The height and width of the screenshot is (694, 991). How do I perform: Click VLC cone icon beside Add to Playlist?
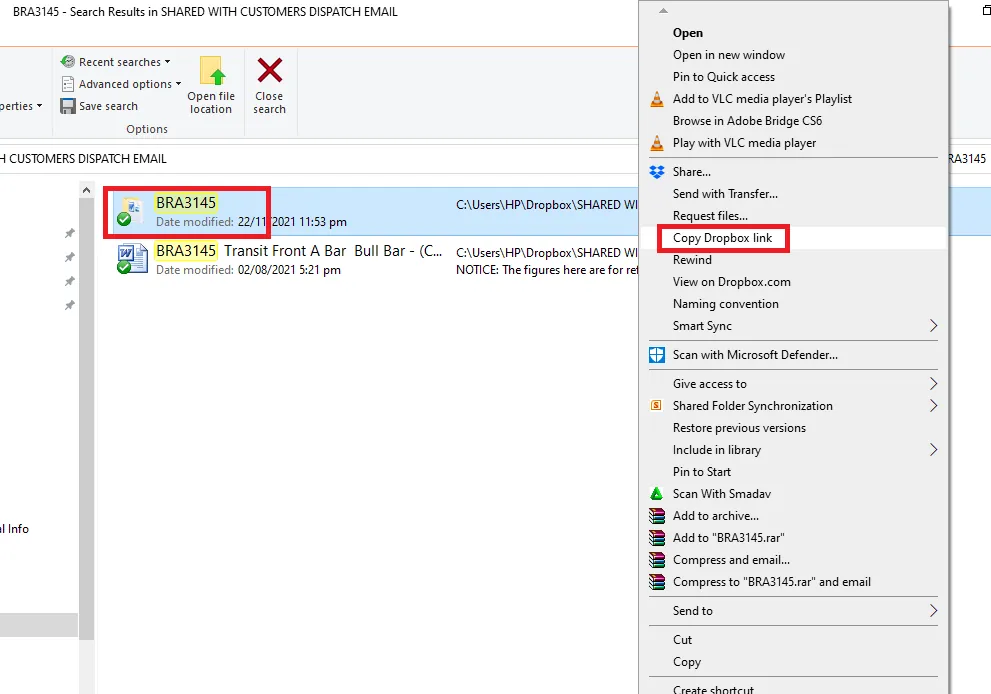point(657,99)
